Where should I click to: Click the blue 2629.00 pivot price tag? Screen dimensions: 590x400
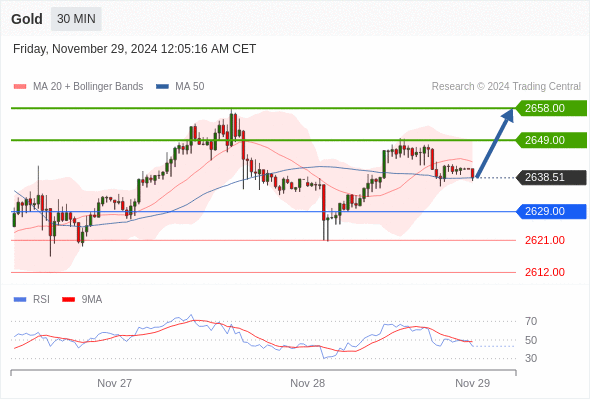pyautogui.click(x=551, y=211)
